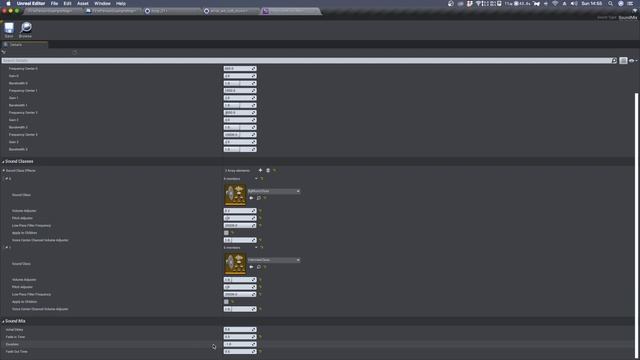
Task: Click the Bandwidth 1 slider field
Action: pyautogui.click(x=240, y=105)
